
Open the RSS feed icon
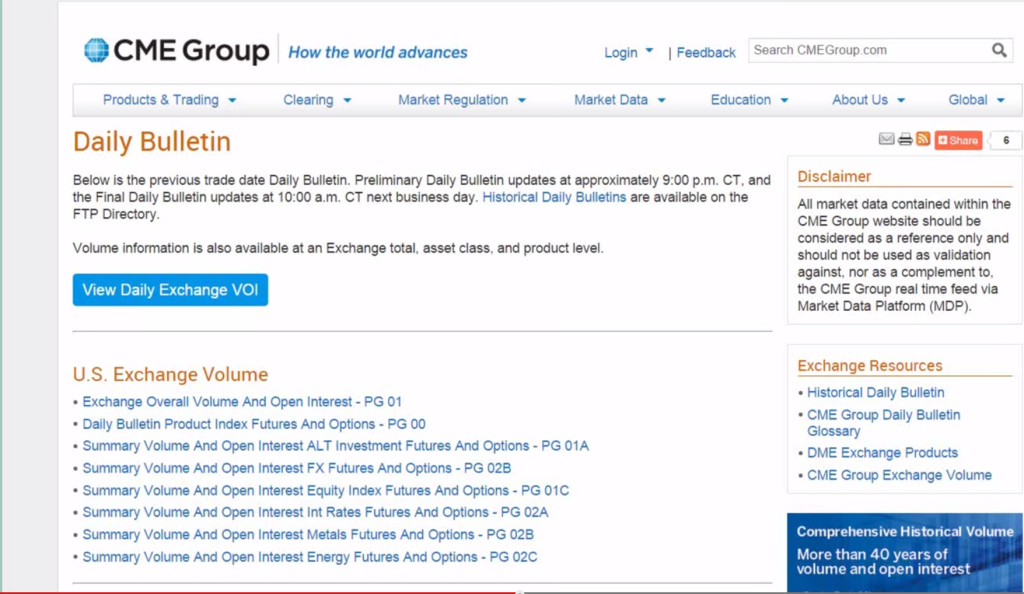click(923, 139)
